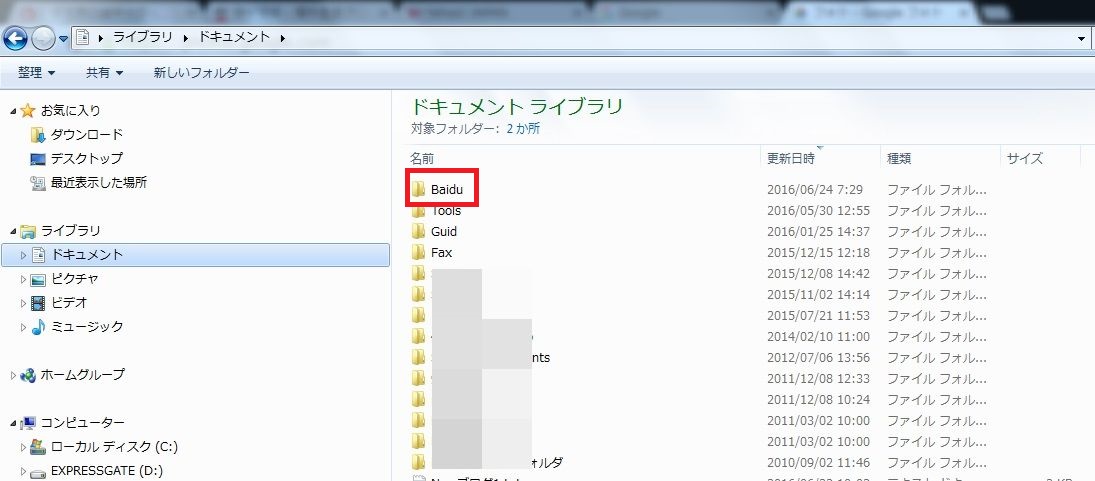1095x481 pixels.
Task: Collapse the ライブラリ tree section
Action: point(13,232)
